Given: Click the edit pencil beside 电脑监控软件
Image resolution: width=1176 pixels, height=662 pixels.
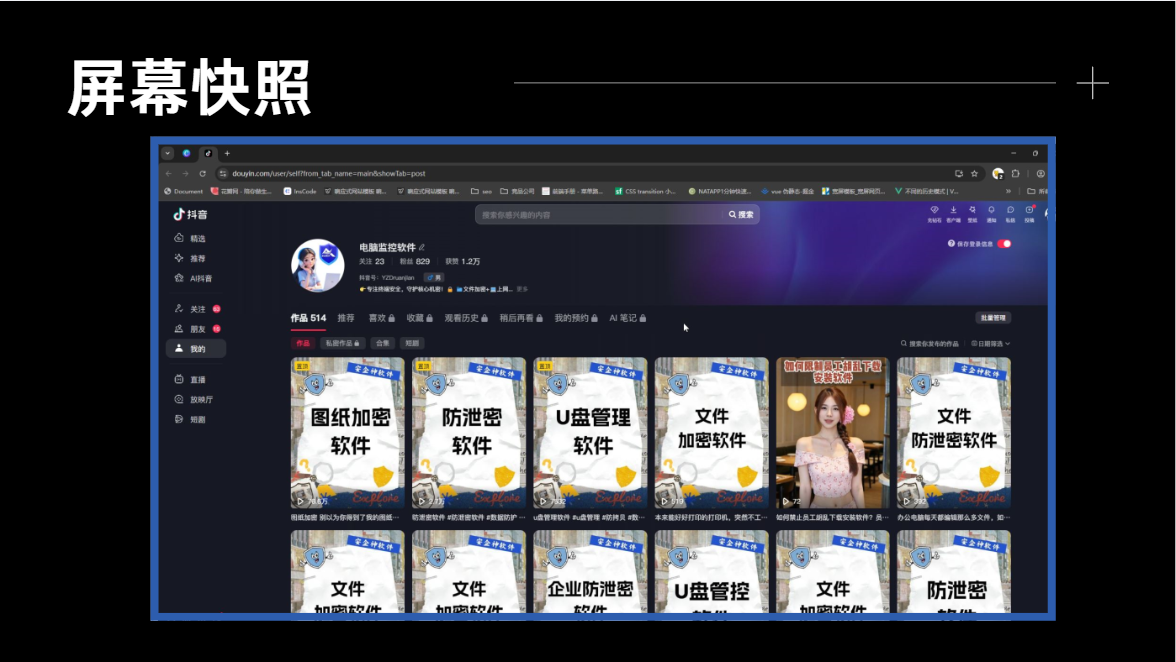Looking at the screenshot, I should [422, 247].
